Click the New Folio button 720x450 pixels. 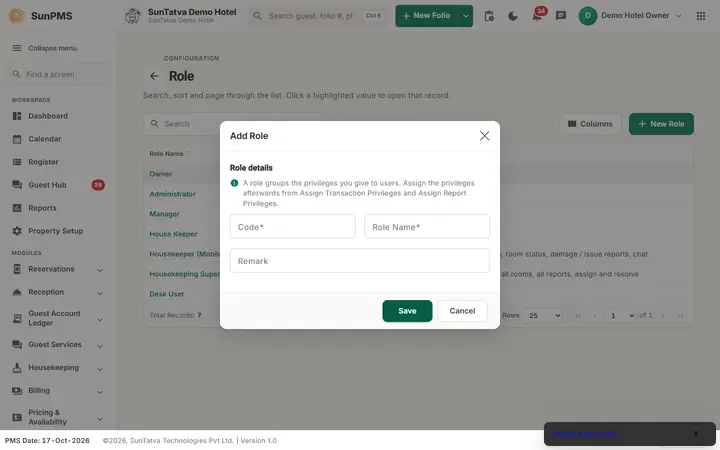[427, 16]
